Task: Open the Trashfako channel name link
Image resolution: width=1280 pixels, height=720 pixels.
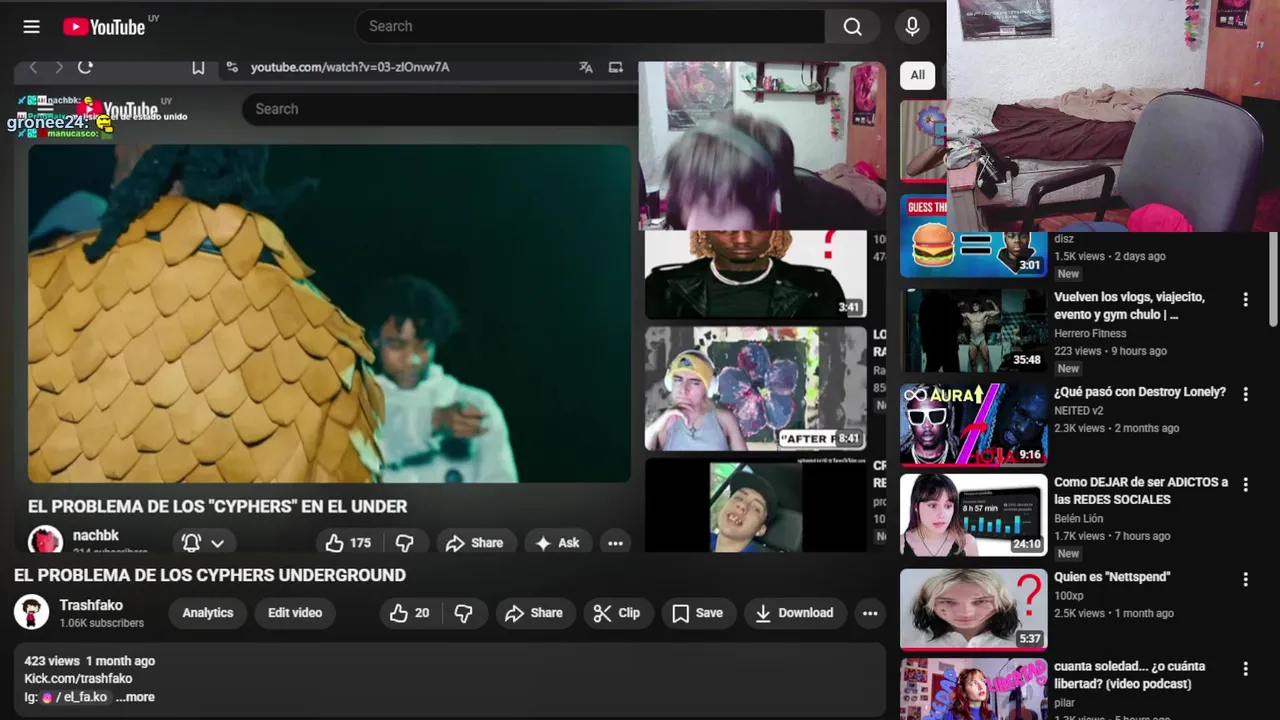Action: (x=91, y=605)
